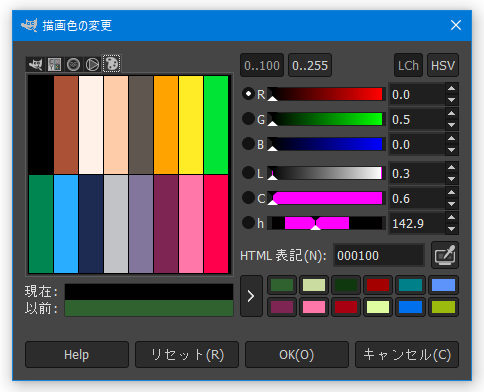The image size is (484, 392).
Task: Increase the R value with up arrow
Action: (452, 89)
